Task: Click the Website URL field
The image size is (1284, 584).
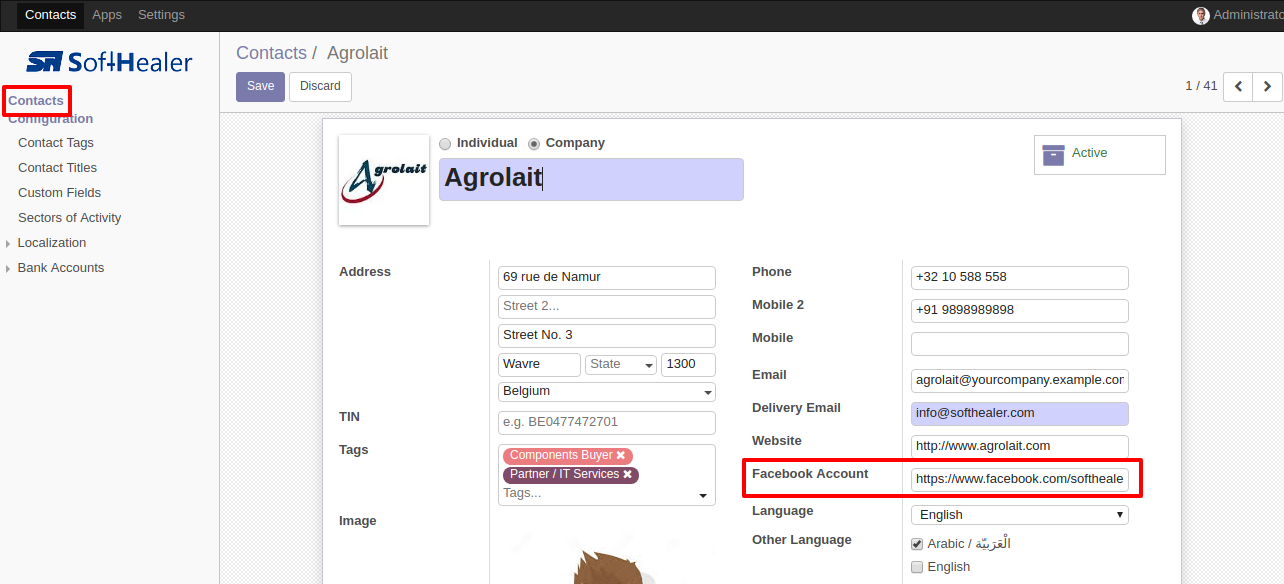Action: 1019,447
